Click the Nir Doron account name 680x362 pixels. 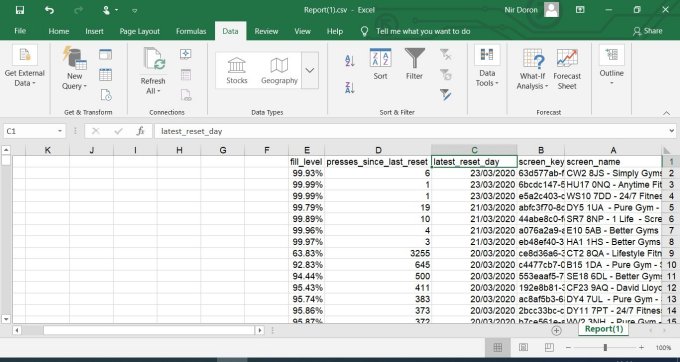(521, 10)
